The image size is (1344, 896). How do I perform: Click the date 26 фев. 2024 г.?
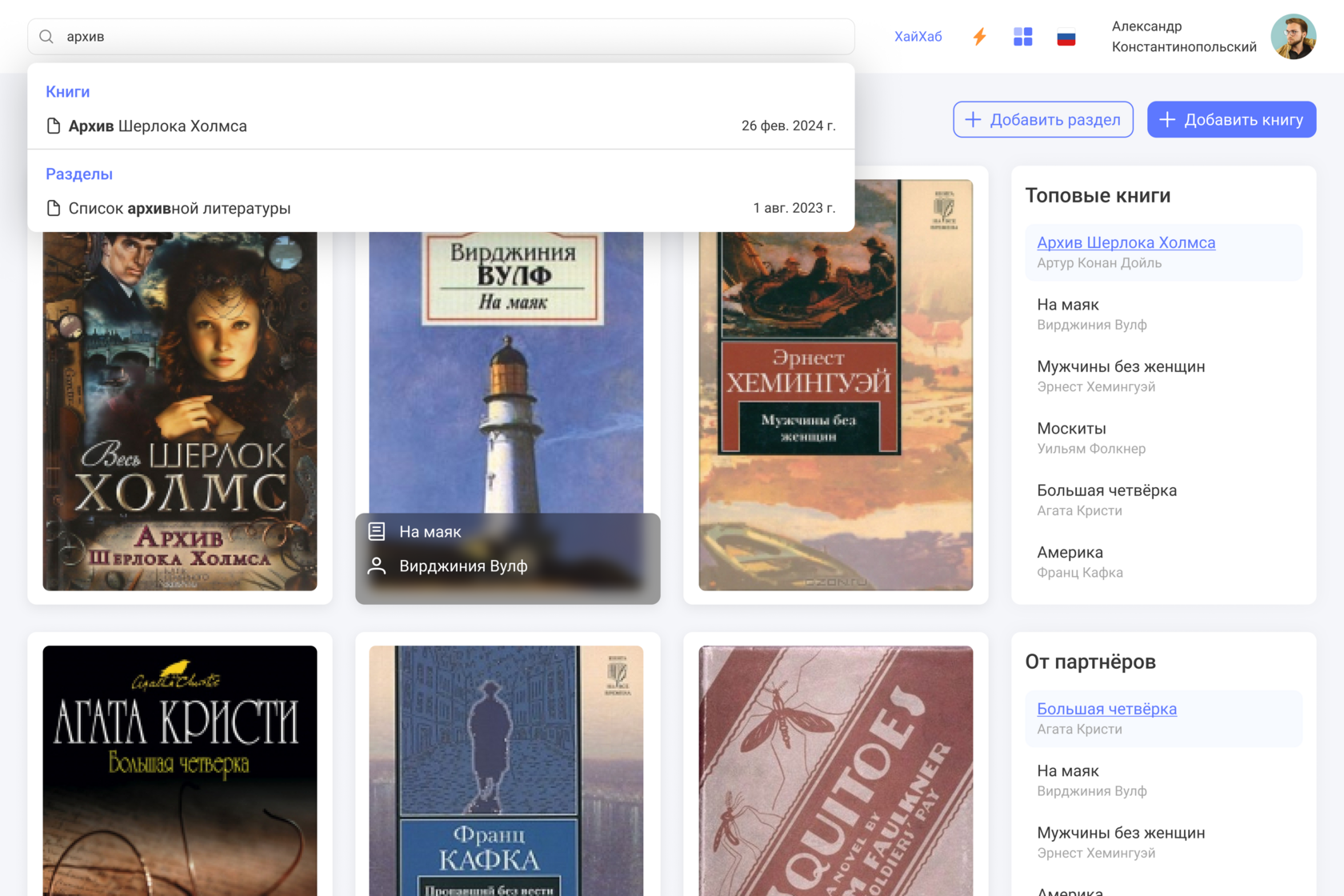[x=788, y=126]
